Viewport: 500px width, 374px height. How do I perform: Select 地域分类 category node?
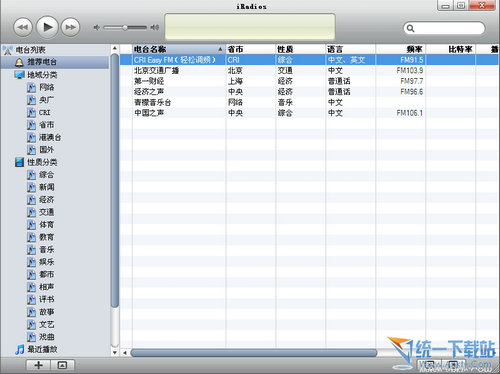(42, 75)
